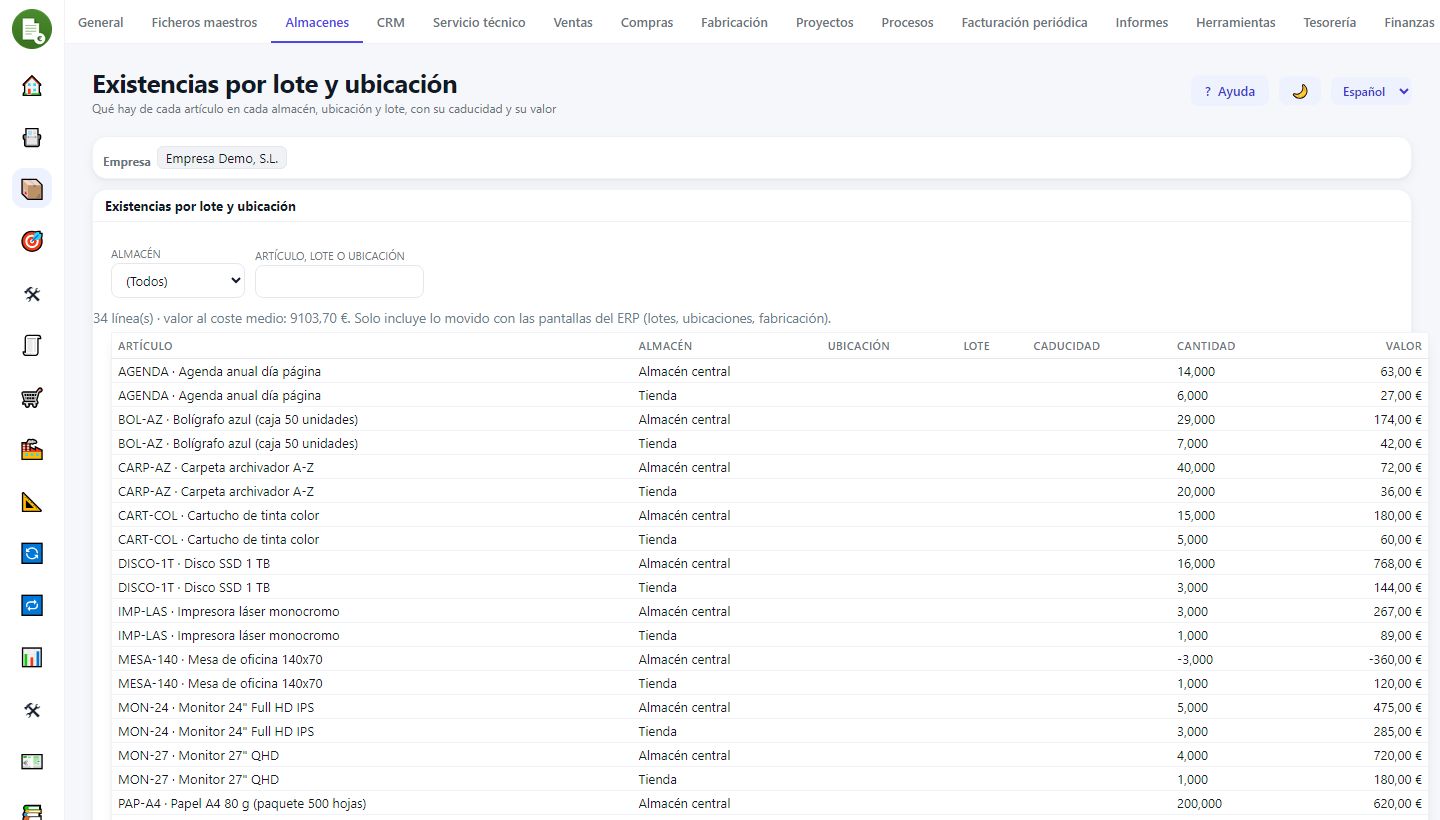The width and height of the screenshot is (1440, 820).
Task: Select 'IMP-LAS' article in the 89,00 € row
Action: click(229, 635)
